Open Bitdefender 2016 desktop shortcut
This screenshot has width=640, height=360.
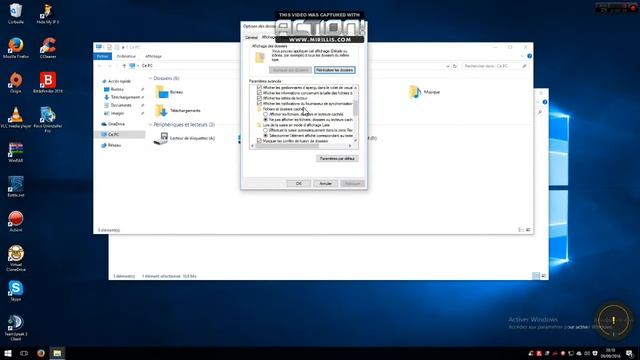click(48, 82)
